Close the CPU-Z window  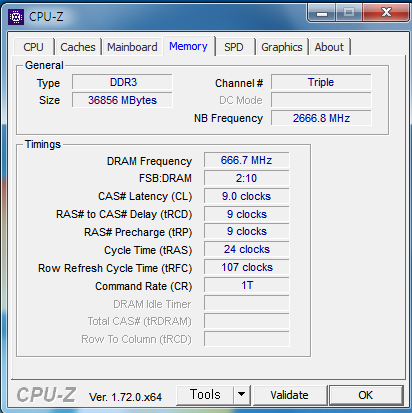(x=386, y=13)
